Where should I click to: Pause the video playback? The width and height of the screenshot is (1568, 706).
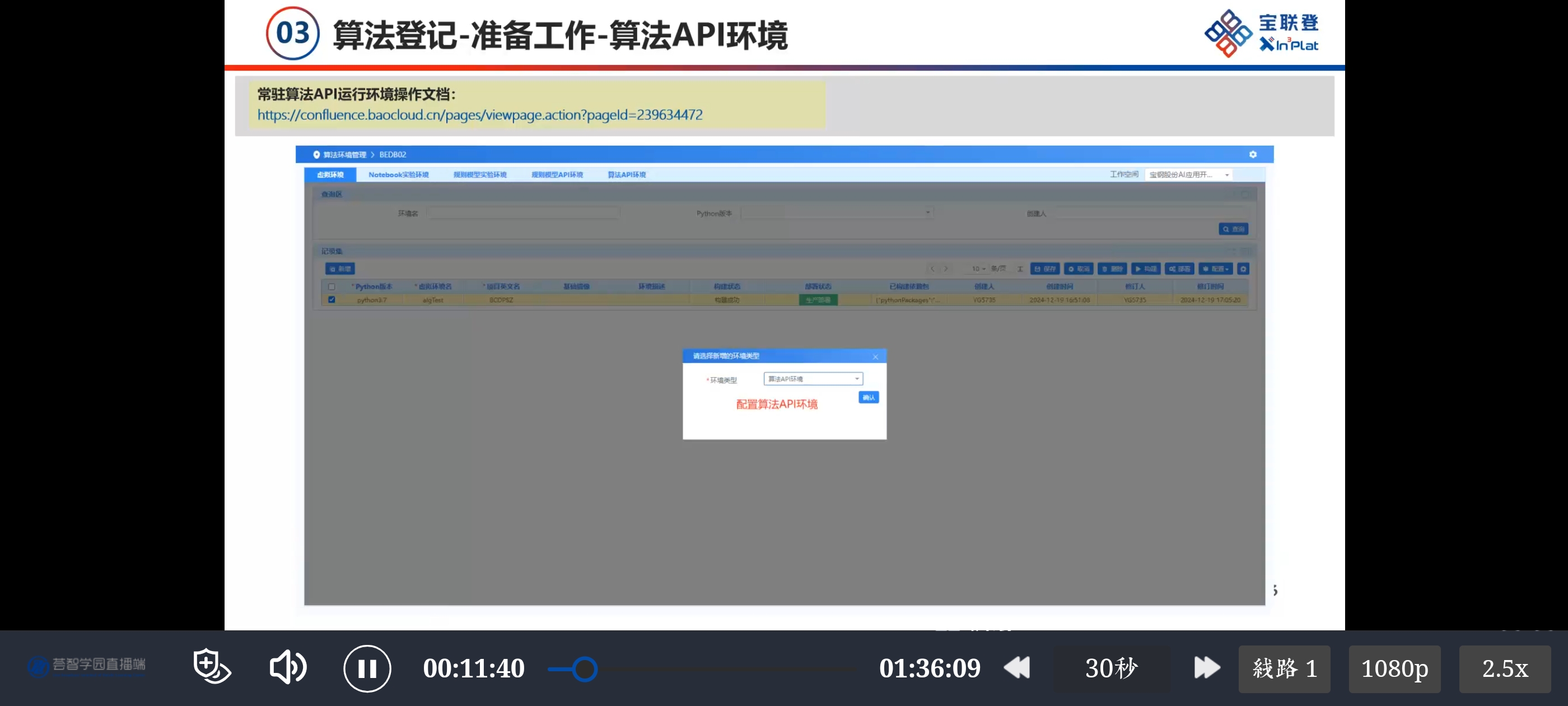(366, 668)
